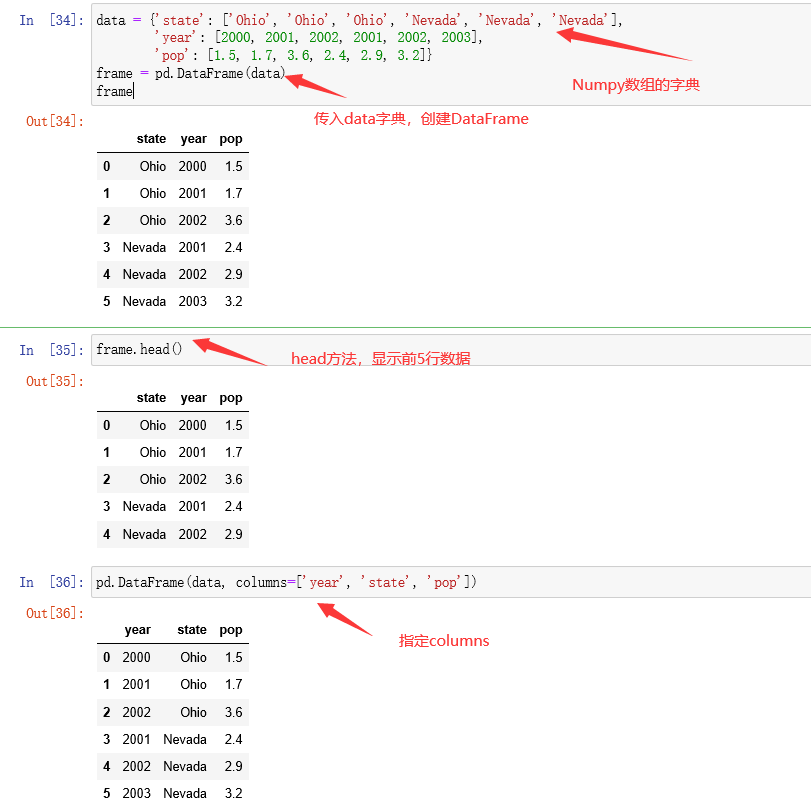Place cursor on 'frame = pd.DataFrame(data)' line
811x805 pixels.
point(190,73)
